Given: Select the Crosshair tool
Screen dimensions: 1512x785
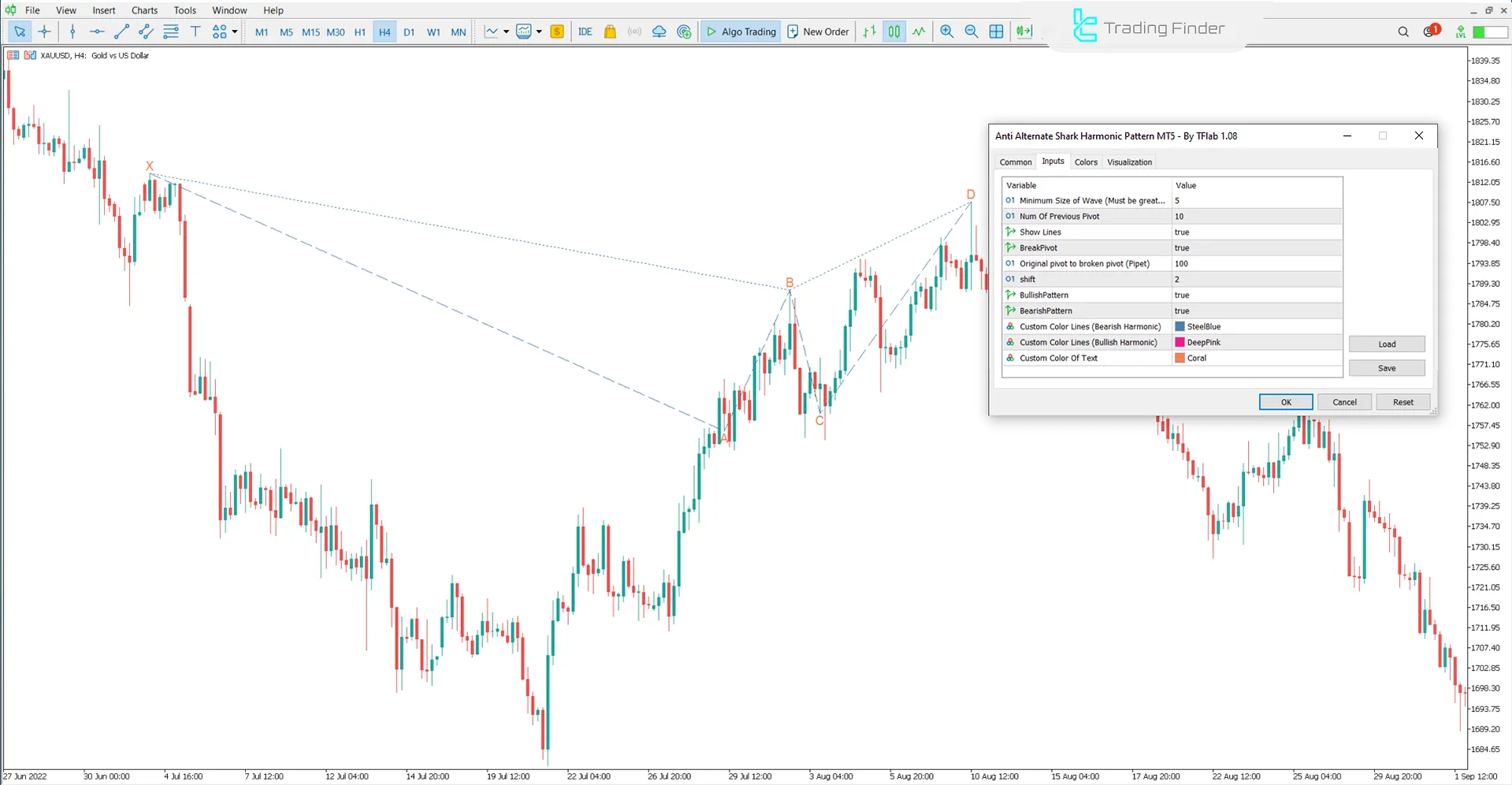Looking at the screenshot, I should [44, 32].
